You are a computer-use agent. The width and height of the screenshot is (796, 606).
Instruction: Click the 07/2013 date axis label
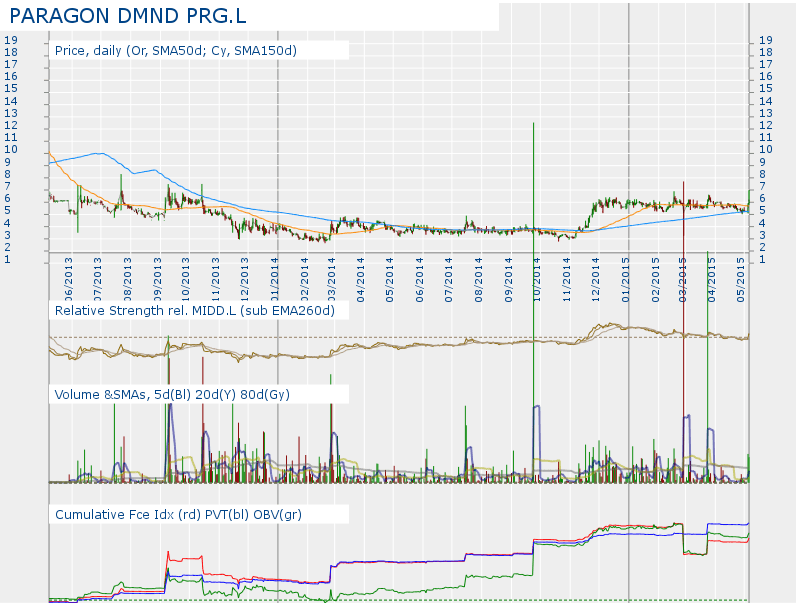(x=97, y=280)
